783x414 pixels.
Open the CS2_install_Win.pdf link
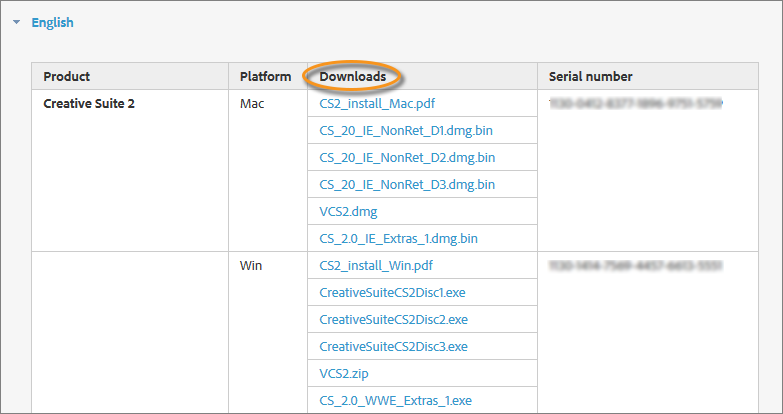coord(376,266)
